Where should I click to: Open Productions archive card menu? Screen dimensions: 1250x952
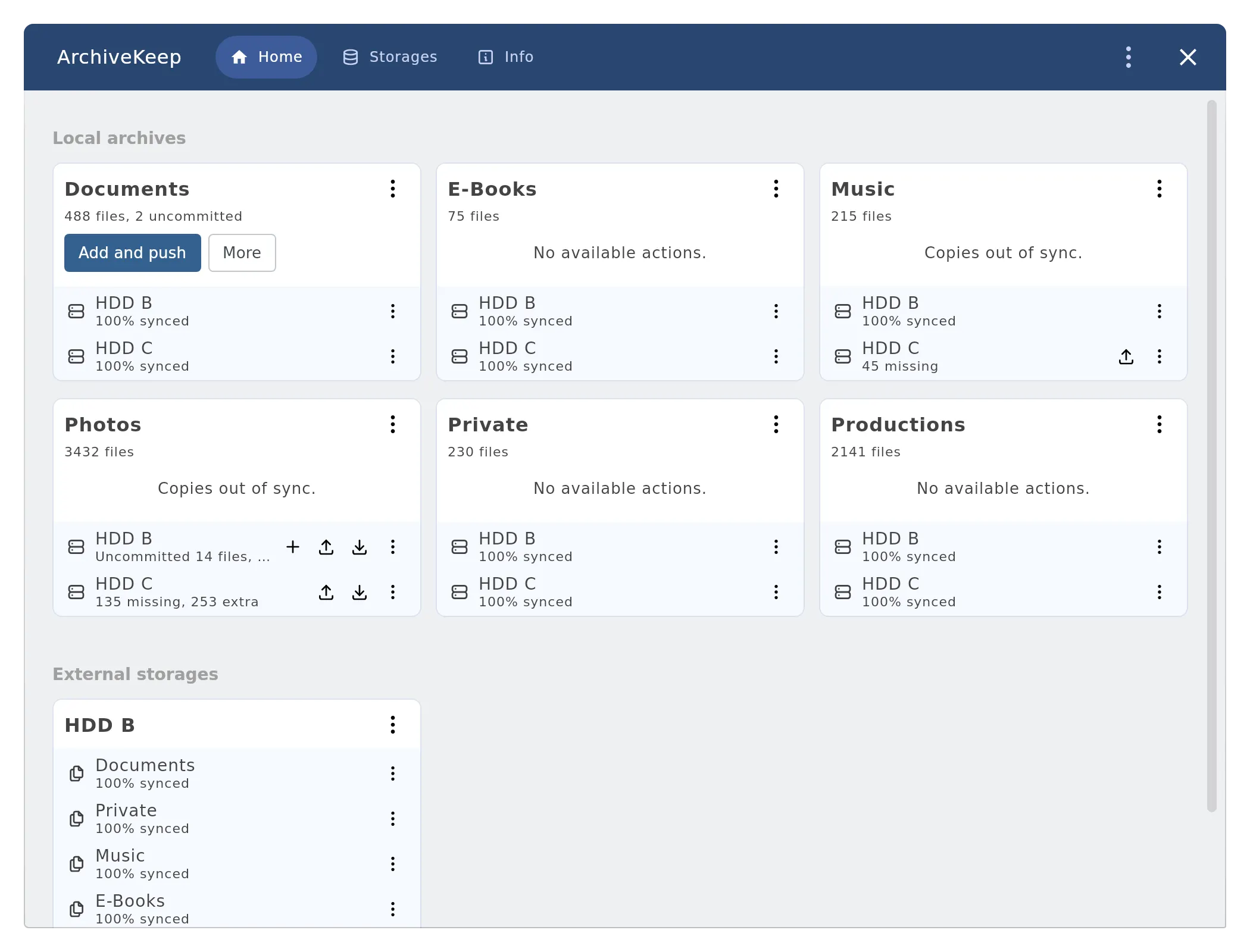[x=1159, y=424]
